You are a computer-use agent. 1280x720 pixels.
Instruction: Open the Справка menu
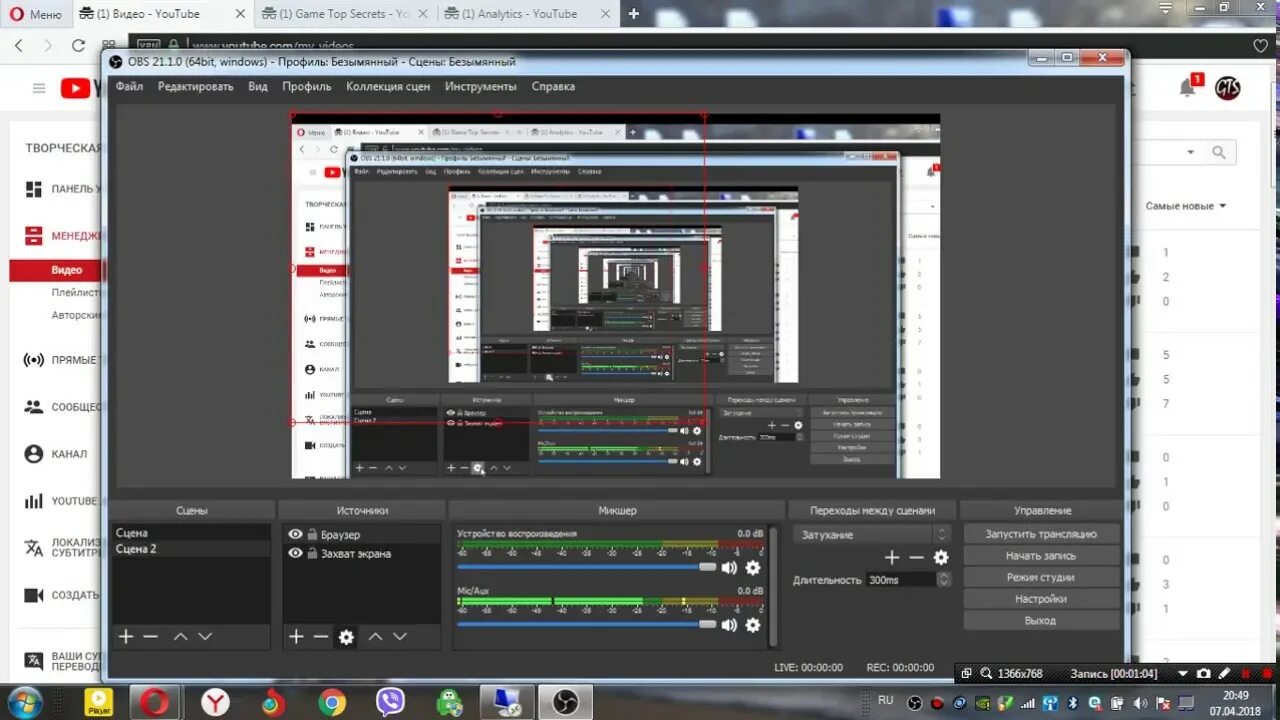click(553, 87)
